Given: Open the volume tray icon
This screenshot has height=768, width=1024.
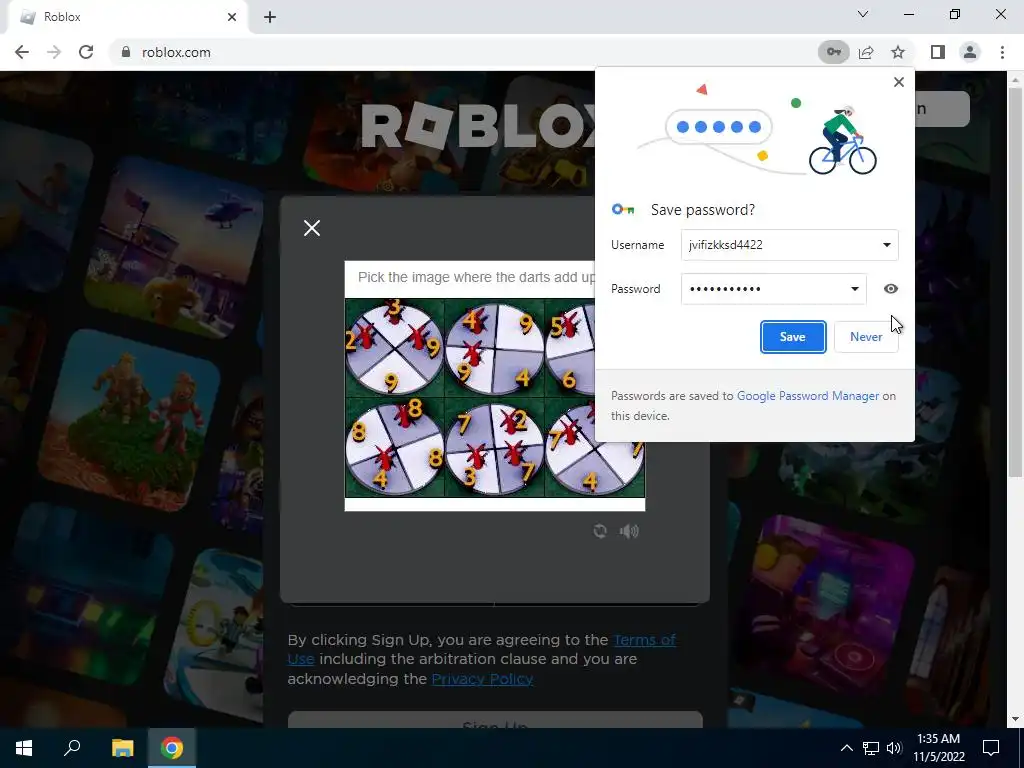Looking at the screenshot, I should tap(894, 748).
